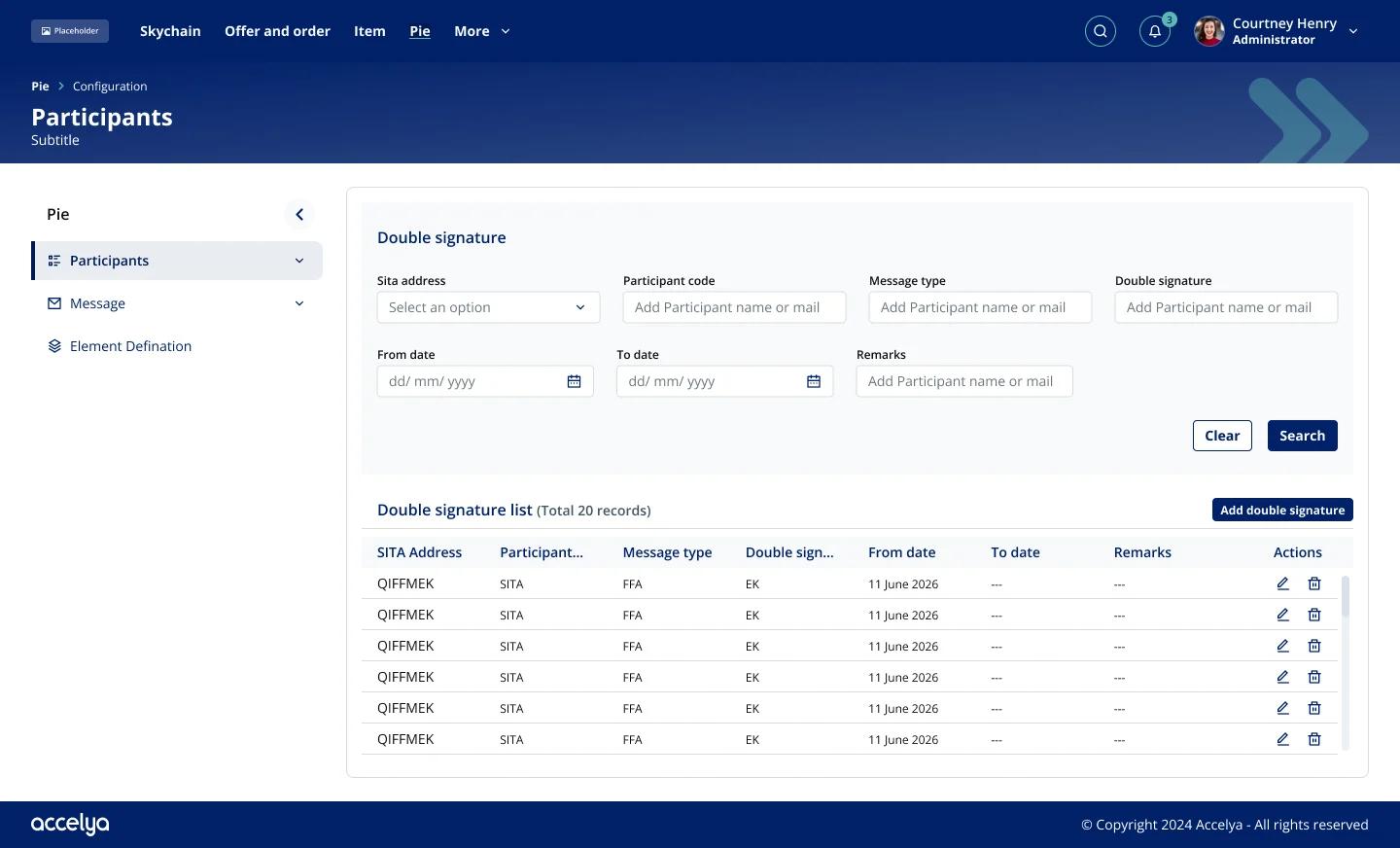The image size is (1400, 848).
Task: Delete the last visible table row
Action: (1313, 739)
